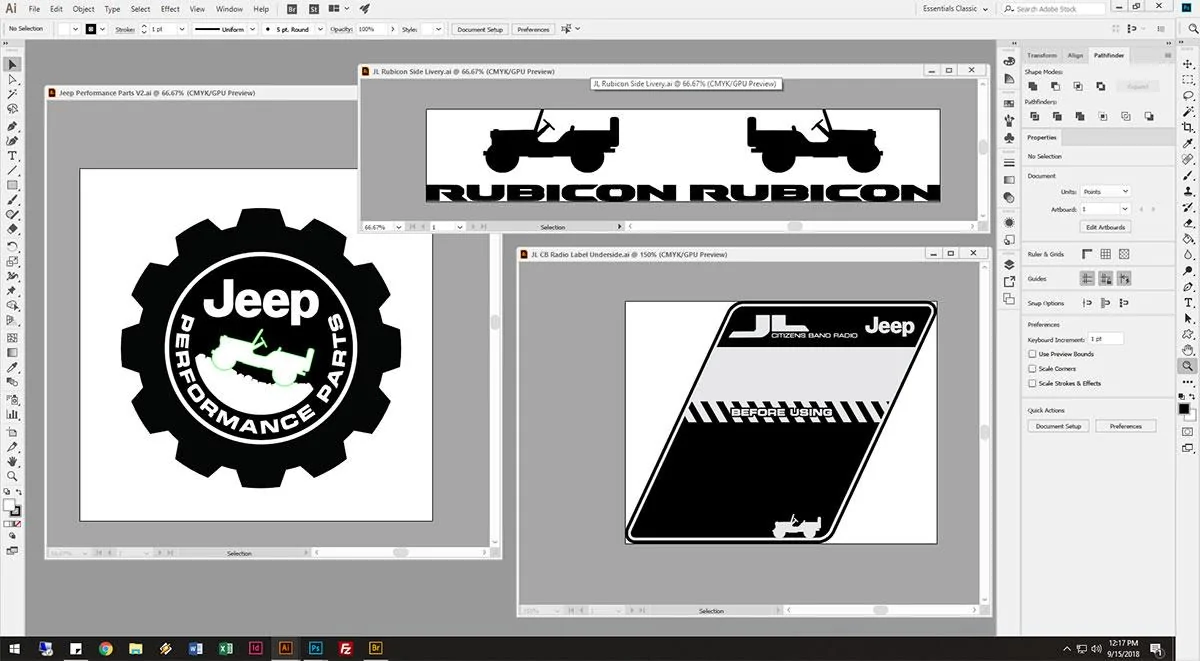
Task: Select the Selection tool in left toolbar
Action: pos(12,64)
